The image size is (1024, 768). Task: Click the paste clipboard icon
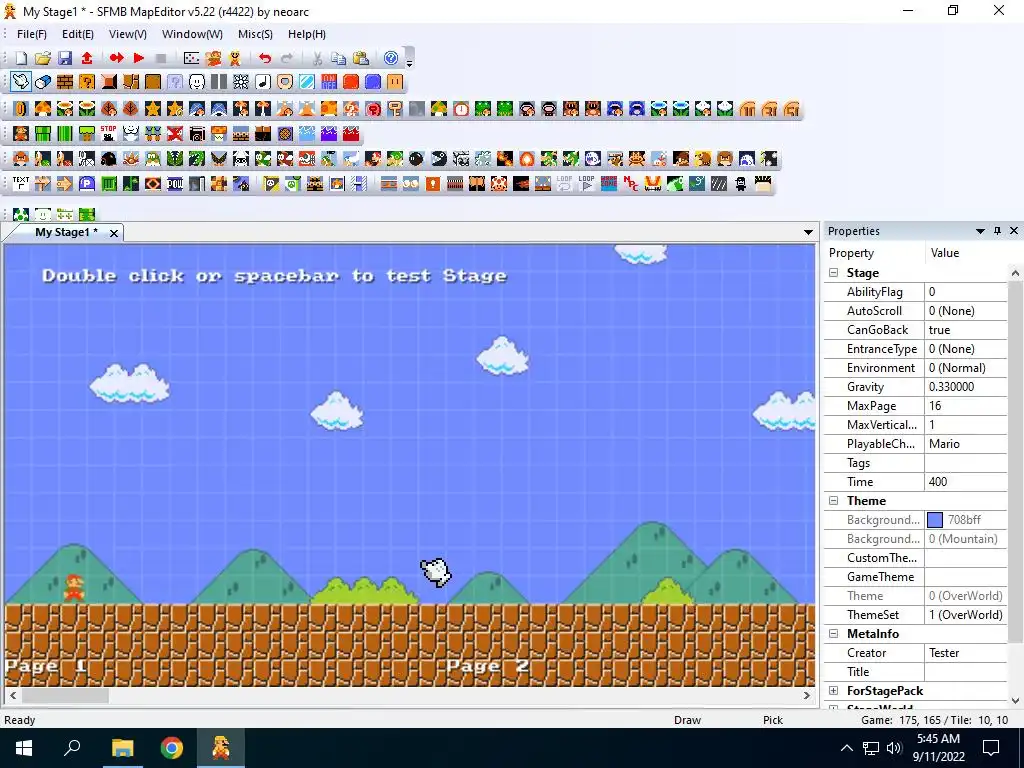point(360,58)
